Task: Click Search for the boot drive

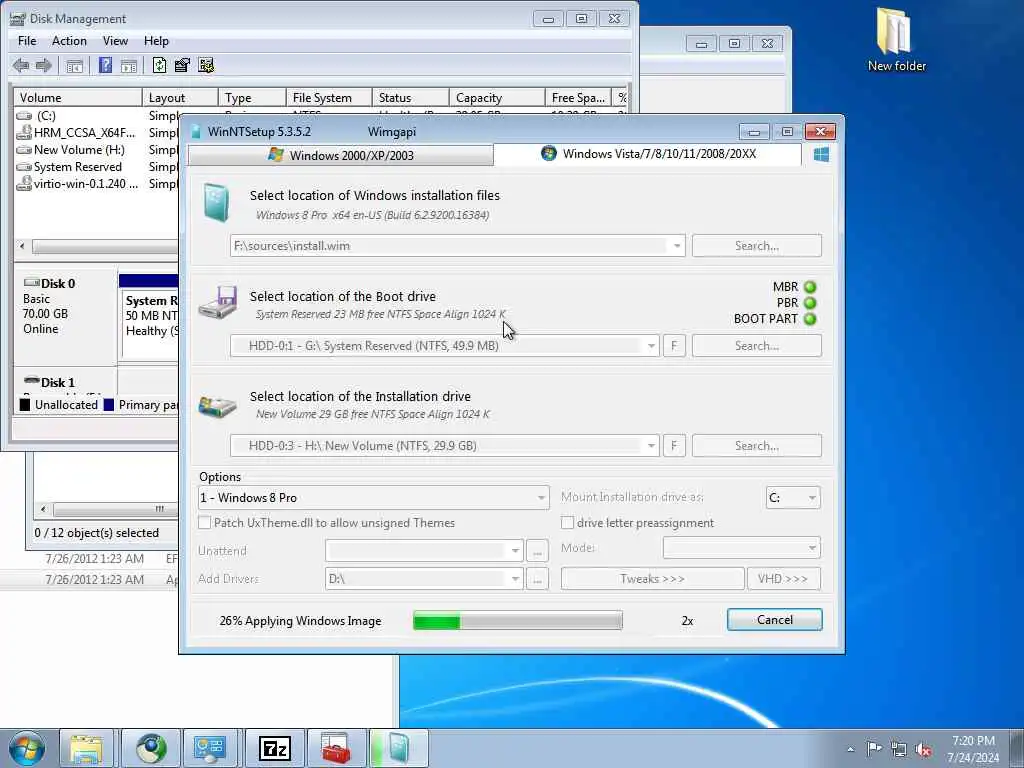Action: [757, 346]
